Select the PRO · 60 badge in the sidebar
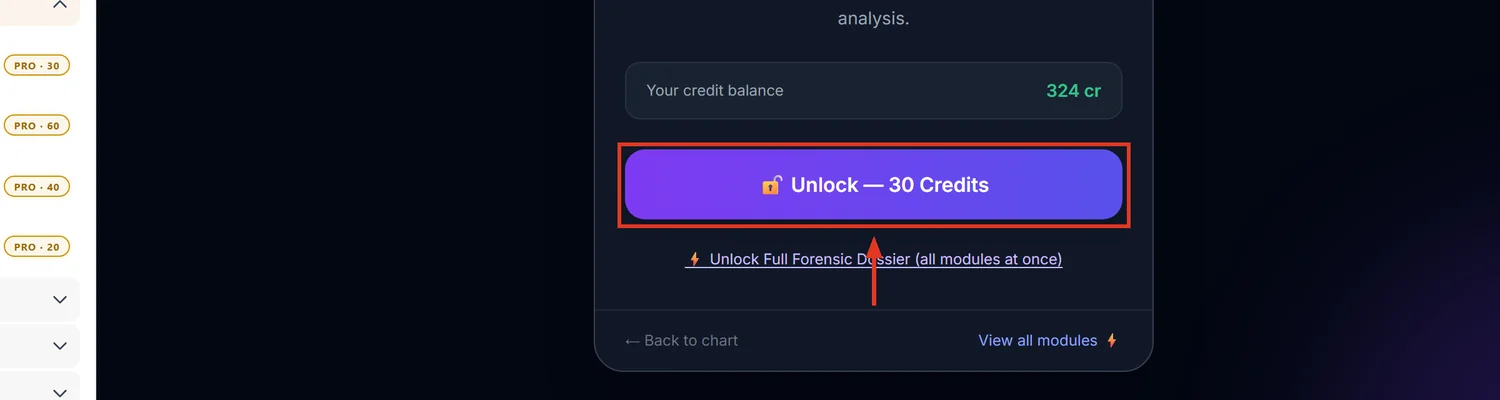This screenshot has height=400, width=1500. pos(36,126)
